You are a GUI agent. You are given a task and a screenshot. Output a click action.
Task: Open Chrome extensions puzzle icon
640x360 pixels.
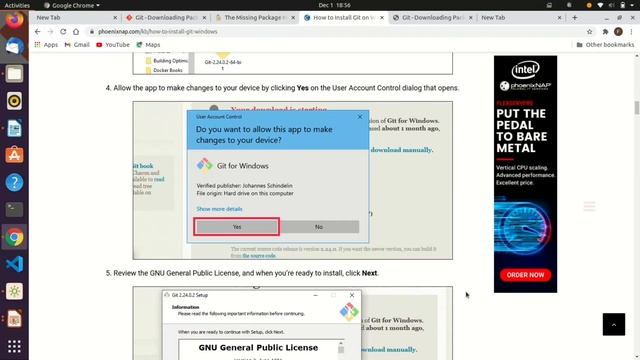tap(605, 31)
